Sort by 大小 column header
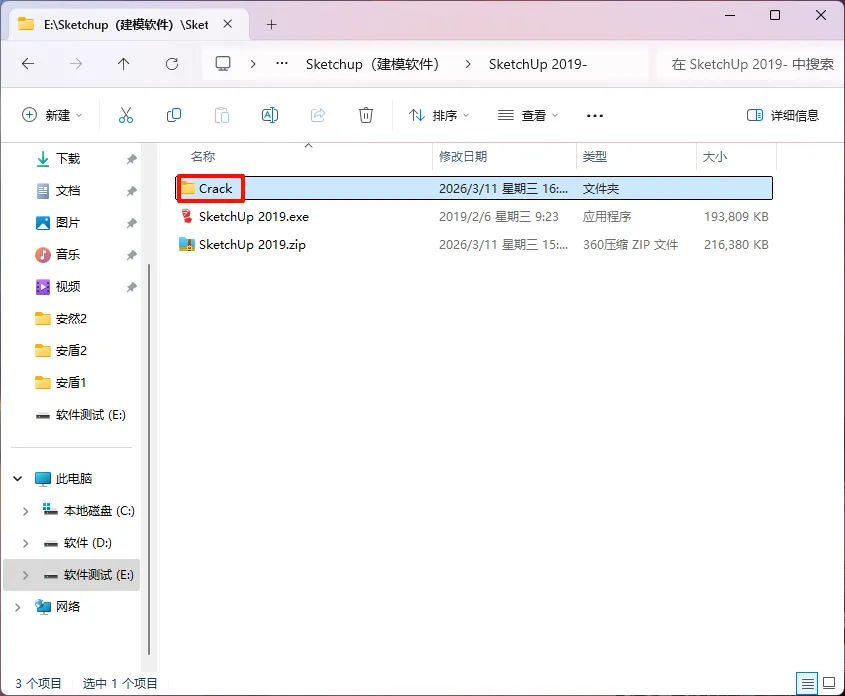The image size is (845, 696). click(715, 157)
